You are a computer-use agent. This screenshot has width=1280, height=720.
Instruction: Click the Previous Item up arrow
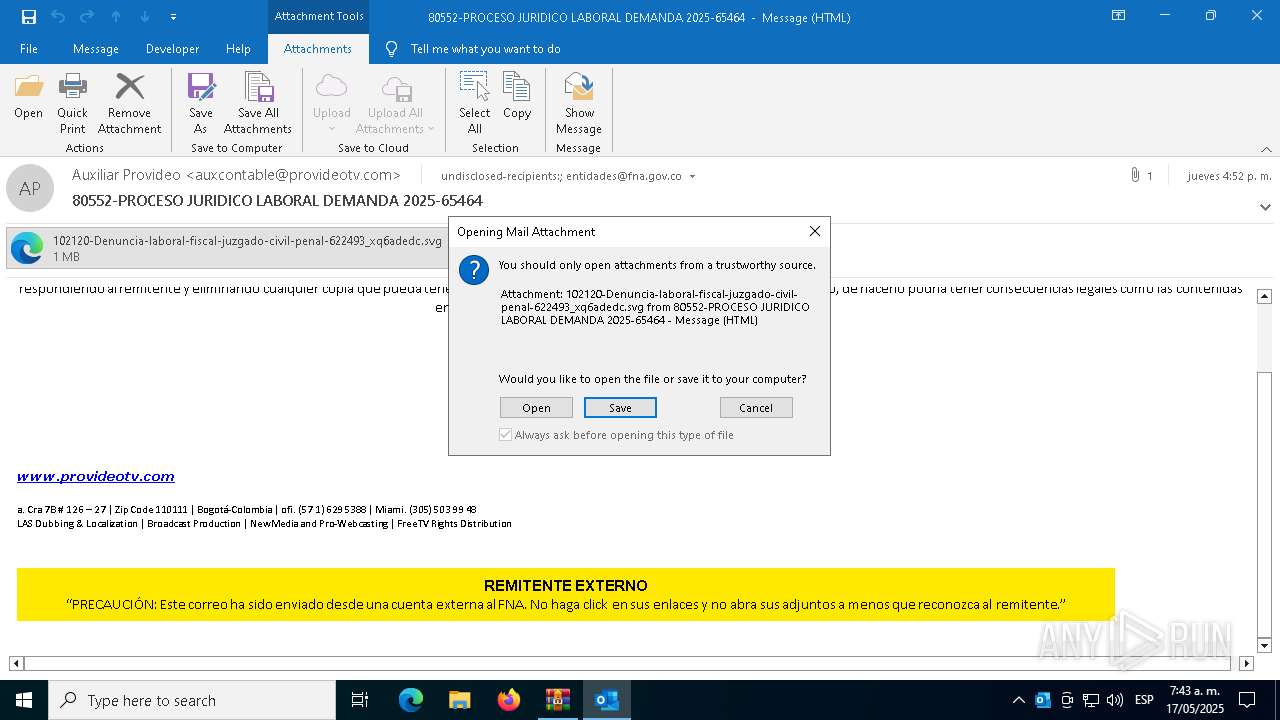(x=116, y=16)
